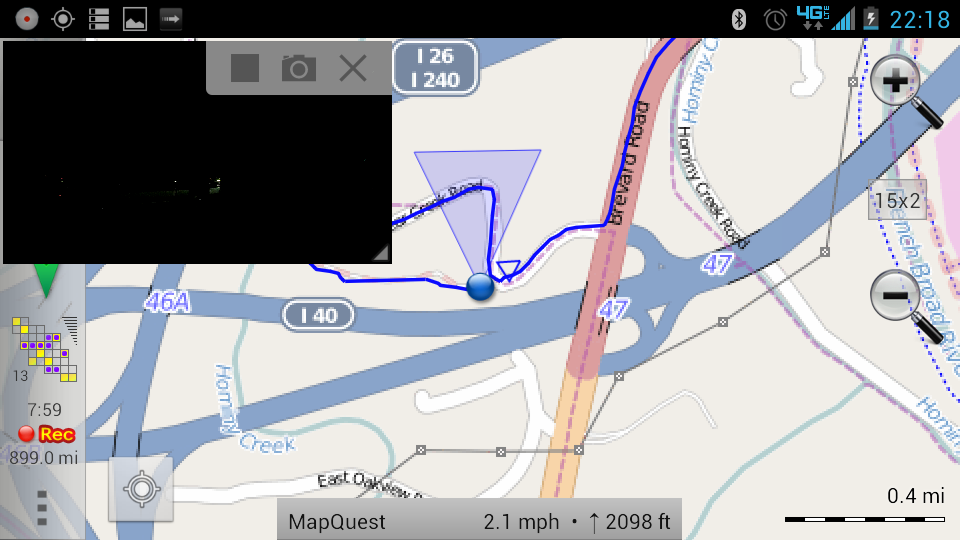Tap the zoom in magnifier button
This screenshot has height=540, width=960.
pyautogui.click(x=906, y=91)
